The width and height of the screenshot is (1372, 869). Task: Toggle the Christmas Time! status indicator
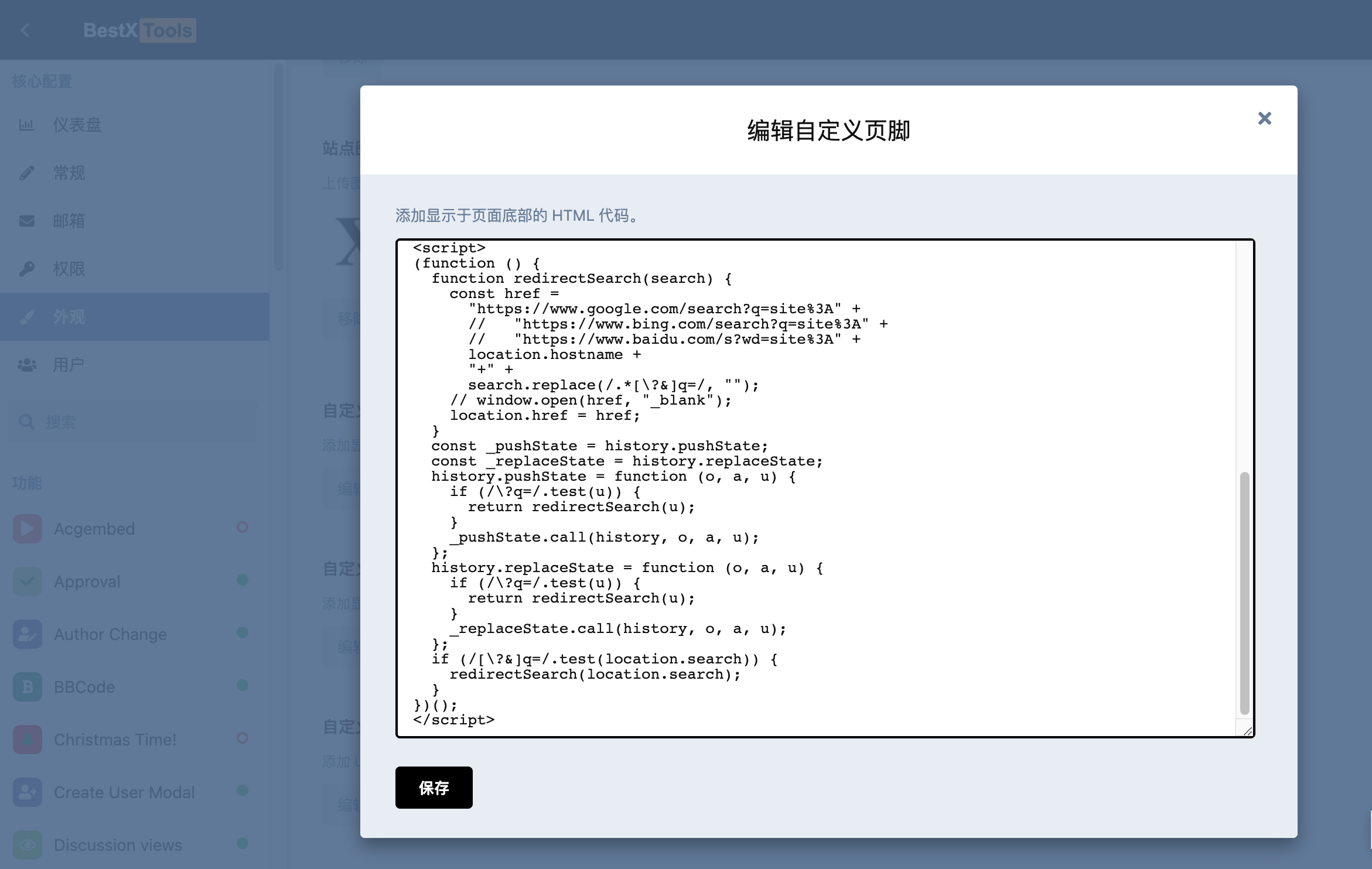click(242, 738)
